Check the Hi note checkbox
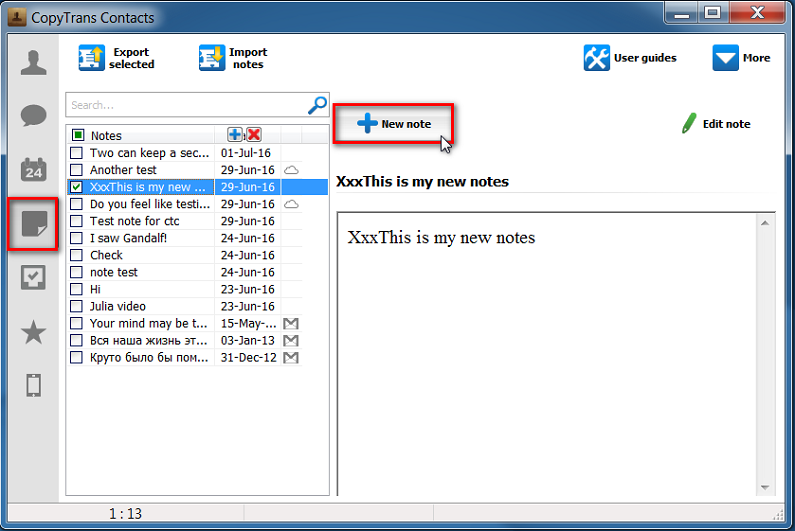Screen dimensions: 795x531 [76, 289]
